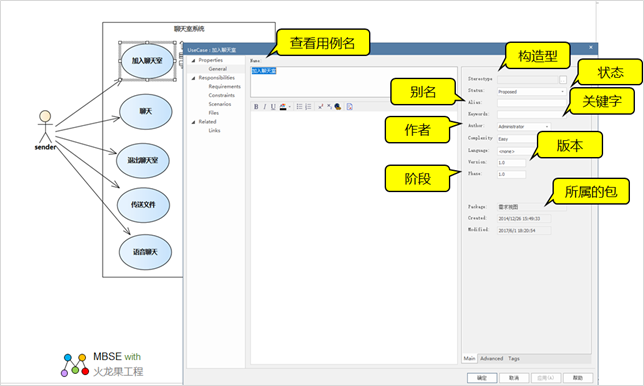Select the Related tree item
Screen dimensions: 644x386
(207, 122)
